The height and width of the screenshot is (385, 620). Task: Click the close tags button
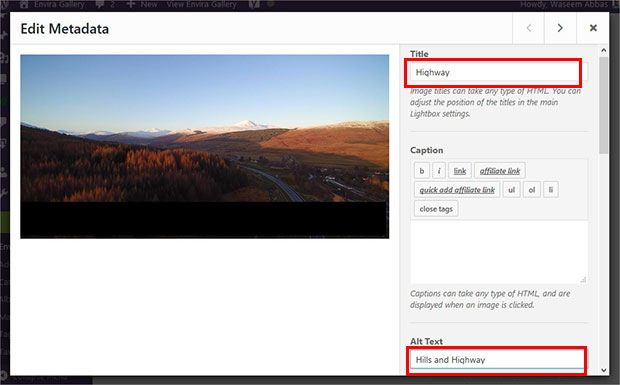pyautogui.click(x=436, y=209)
